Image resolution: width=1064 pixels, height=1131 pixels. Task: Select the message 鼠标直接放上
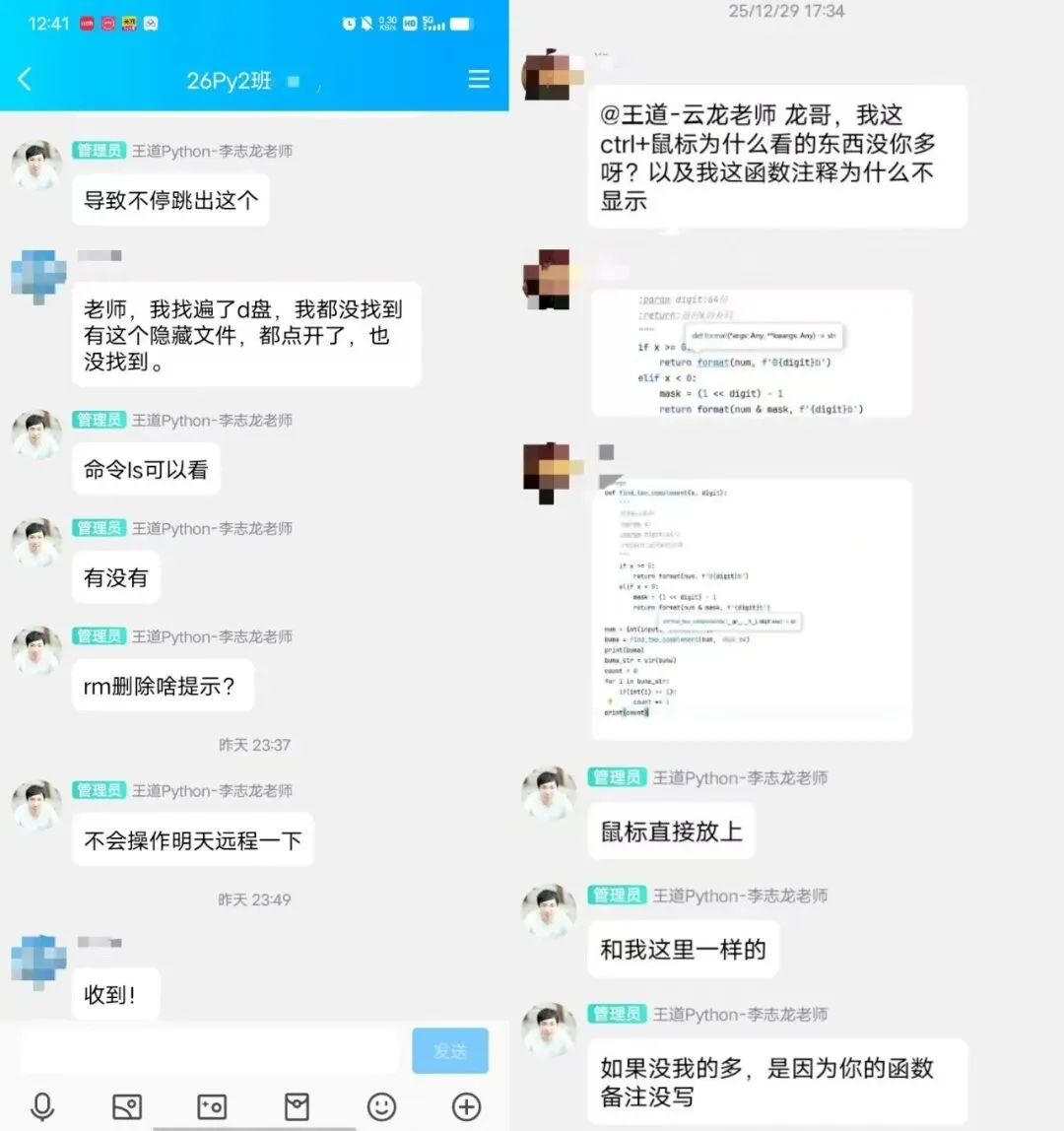671,832
